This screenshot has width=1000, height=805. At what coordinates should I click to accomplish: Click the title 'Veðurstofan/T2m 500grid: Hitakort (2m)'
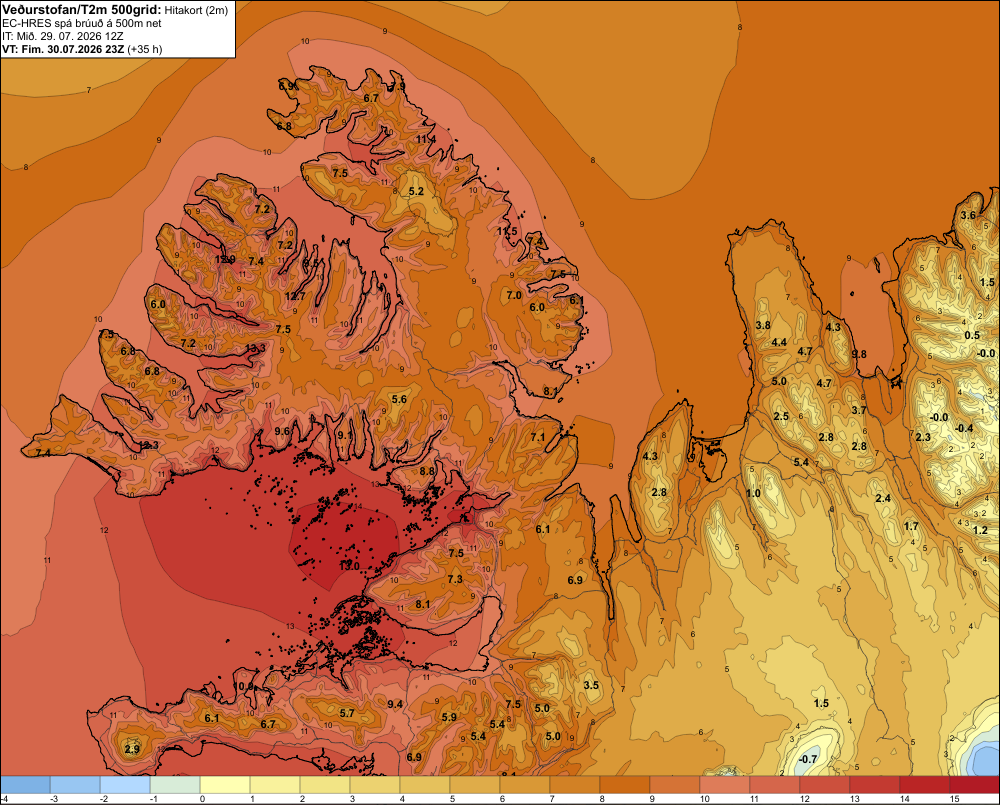coord(115,10)
